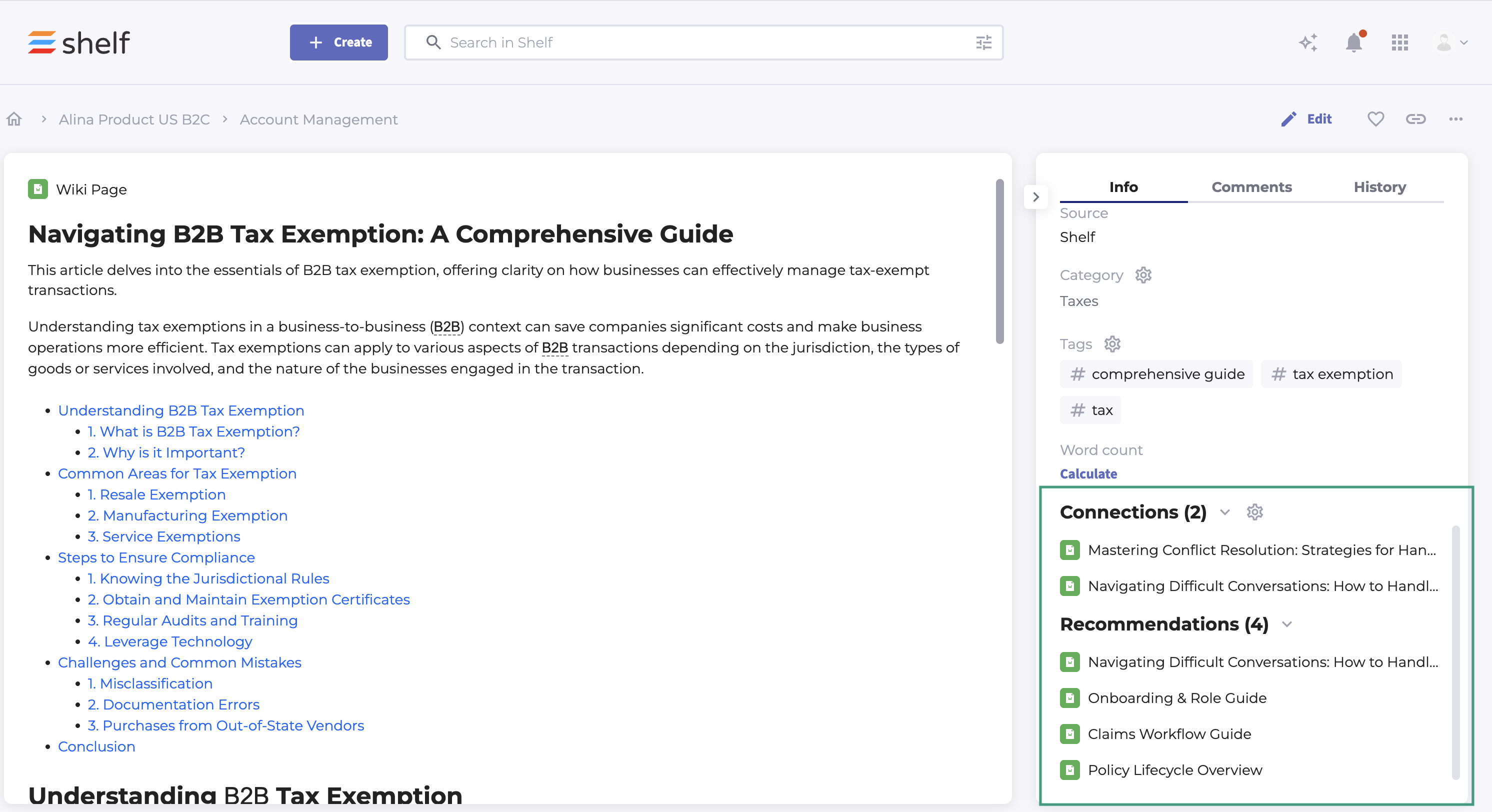Viewport: 1492px width, 812px height.
Task: Add page to favorites with heart icon
Action: pyautogui.click(x=1375, y=118)
